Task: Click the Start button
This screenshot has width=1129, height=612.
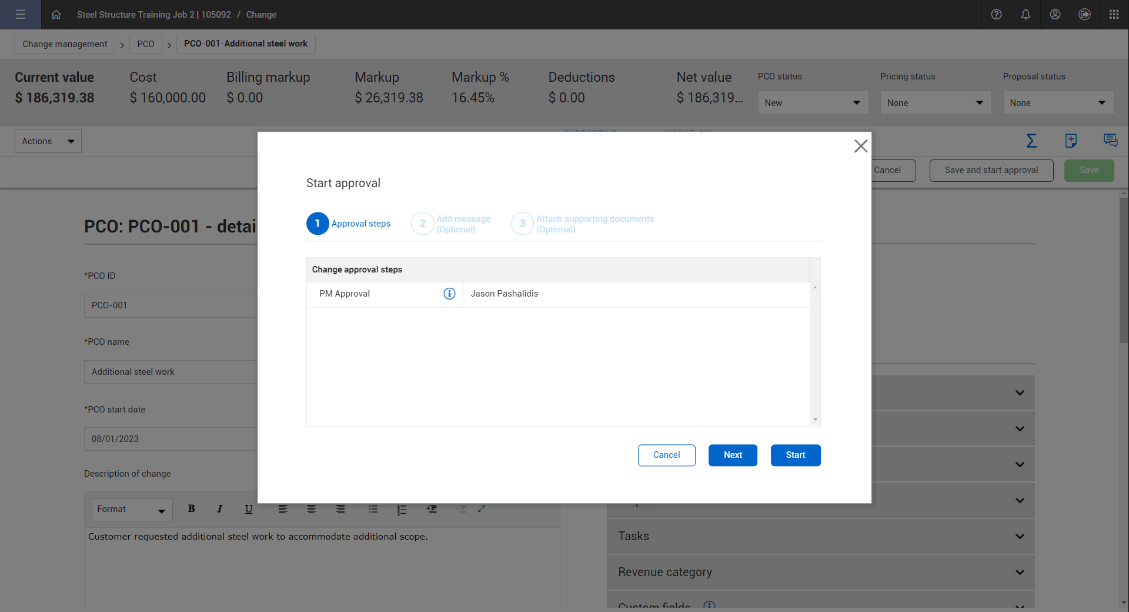Action: click(795, 455)
